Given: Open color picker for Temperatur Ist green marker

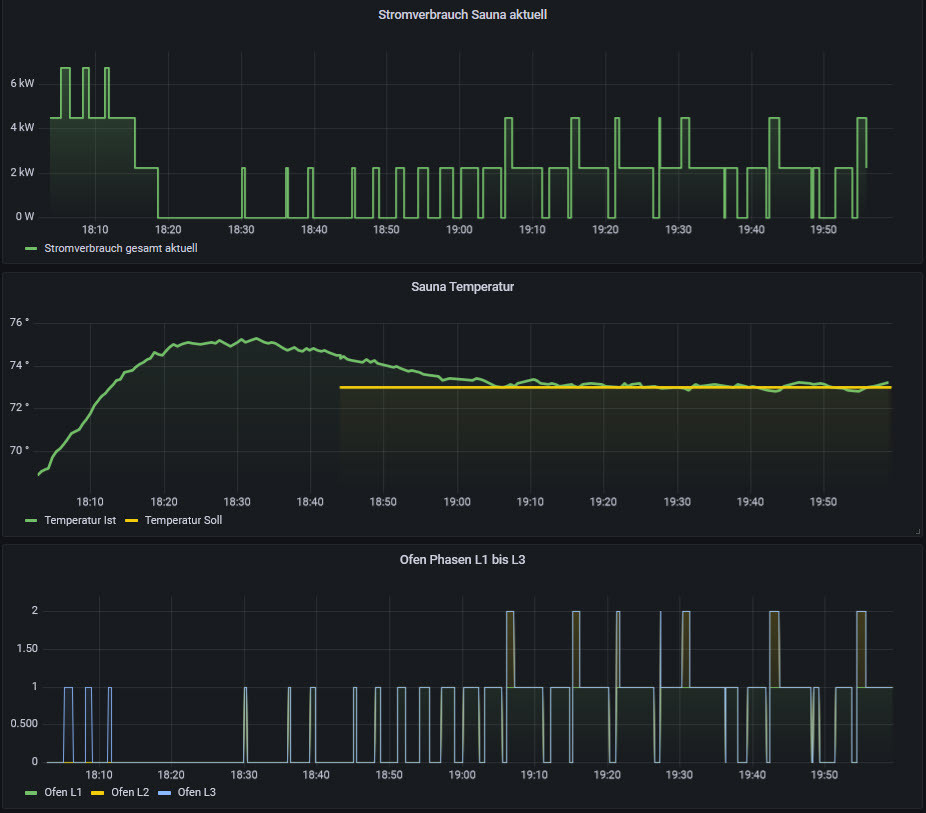Looking at the screenshot, I should pyautogui.click(x=31, y=520).
